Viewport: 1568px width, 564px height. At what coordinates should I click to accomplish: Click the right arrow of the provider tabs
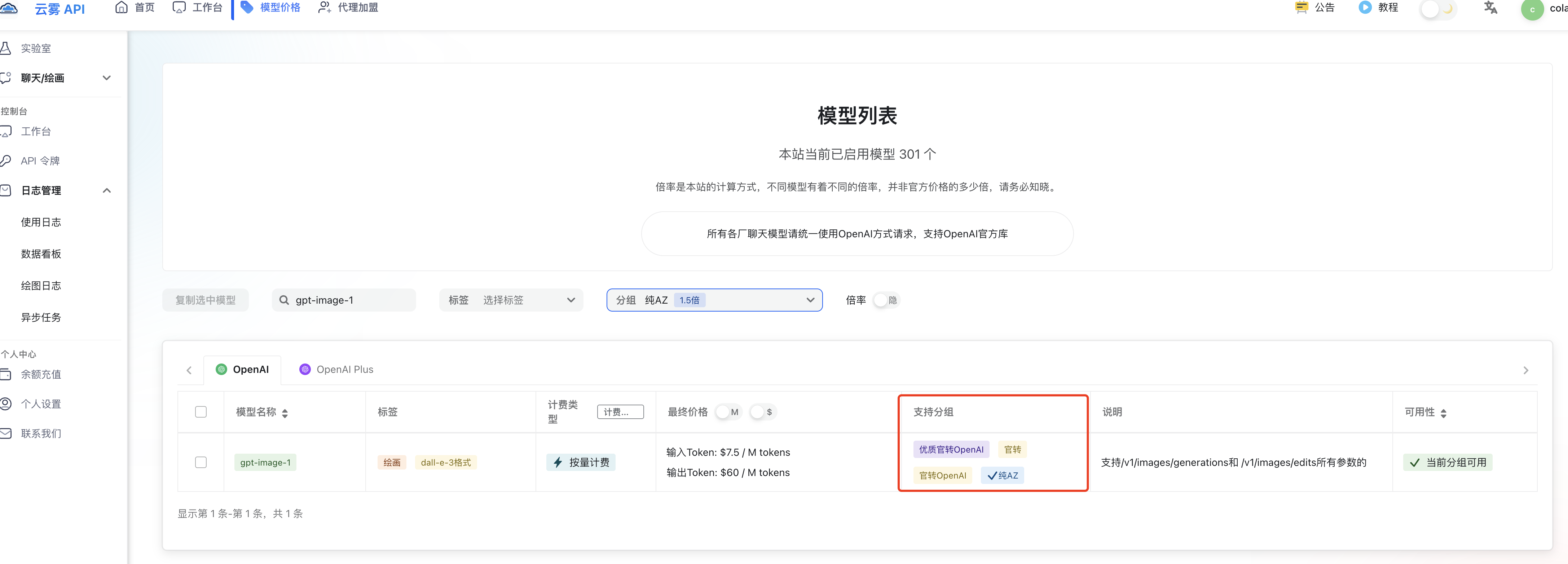pyautogui.click(x=1525, y=370)
